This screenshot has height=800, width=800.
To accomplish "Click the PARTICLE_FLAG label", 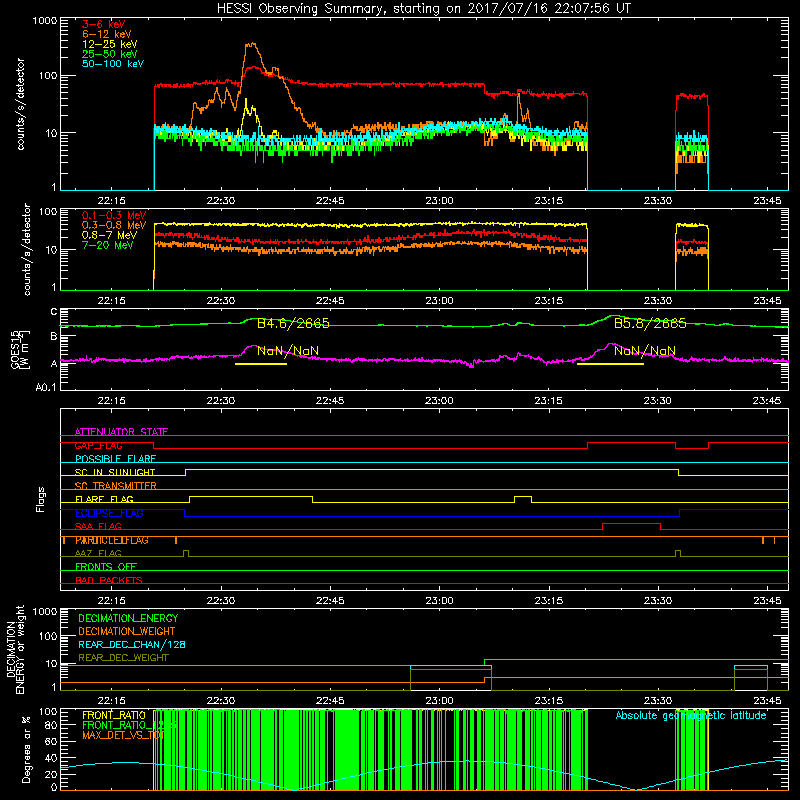I will pos(112,540).
